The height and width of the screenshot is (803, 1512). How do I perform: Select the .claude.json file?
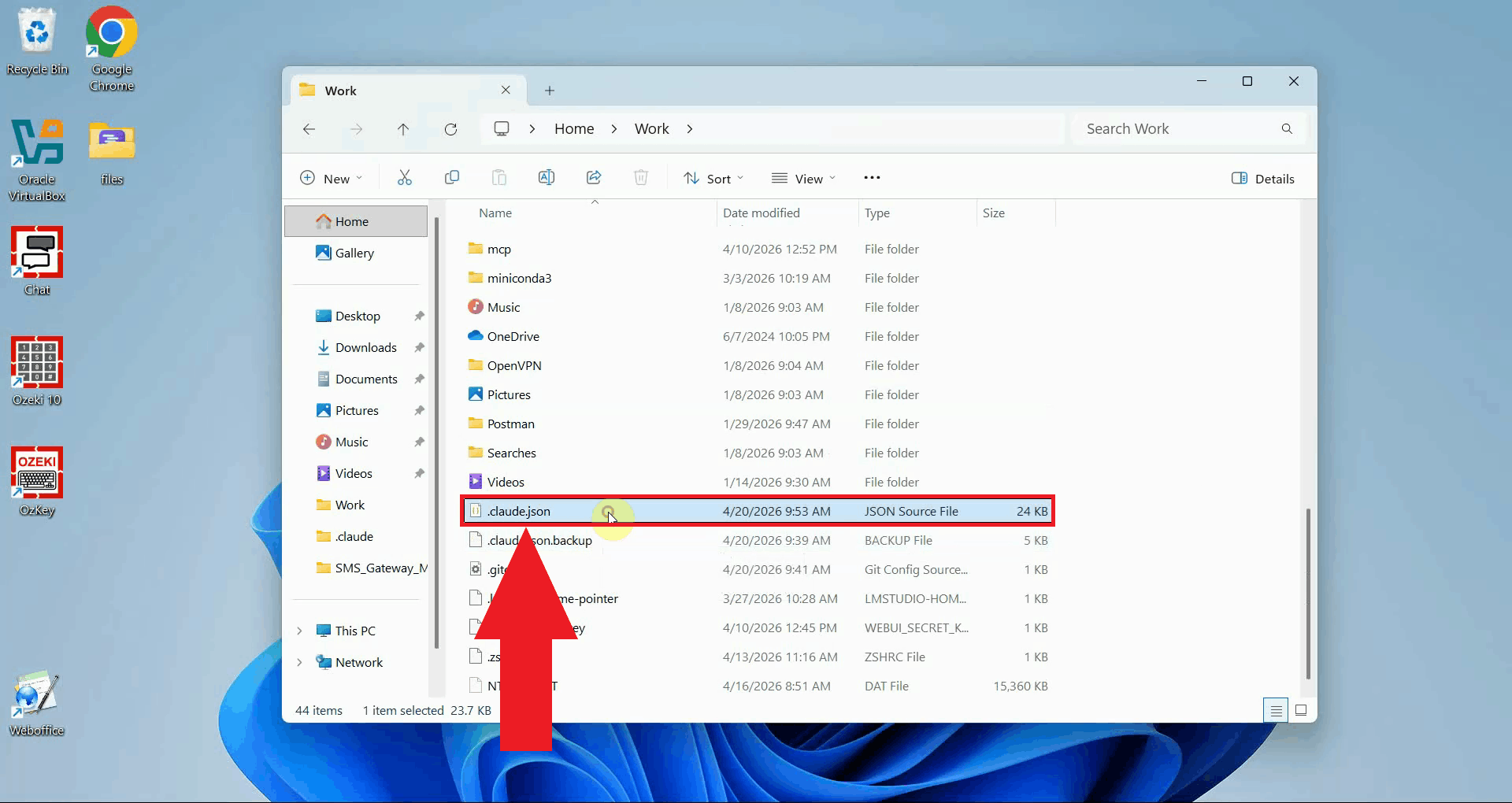coord(758,511)
